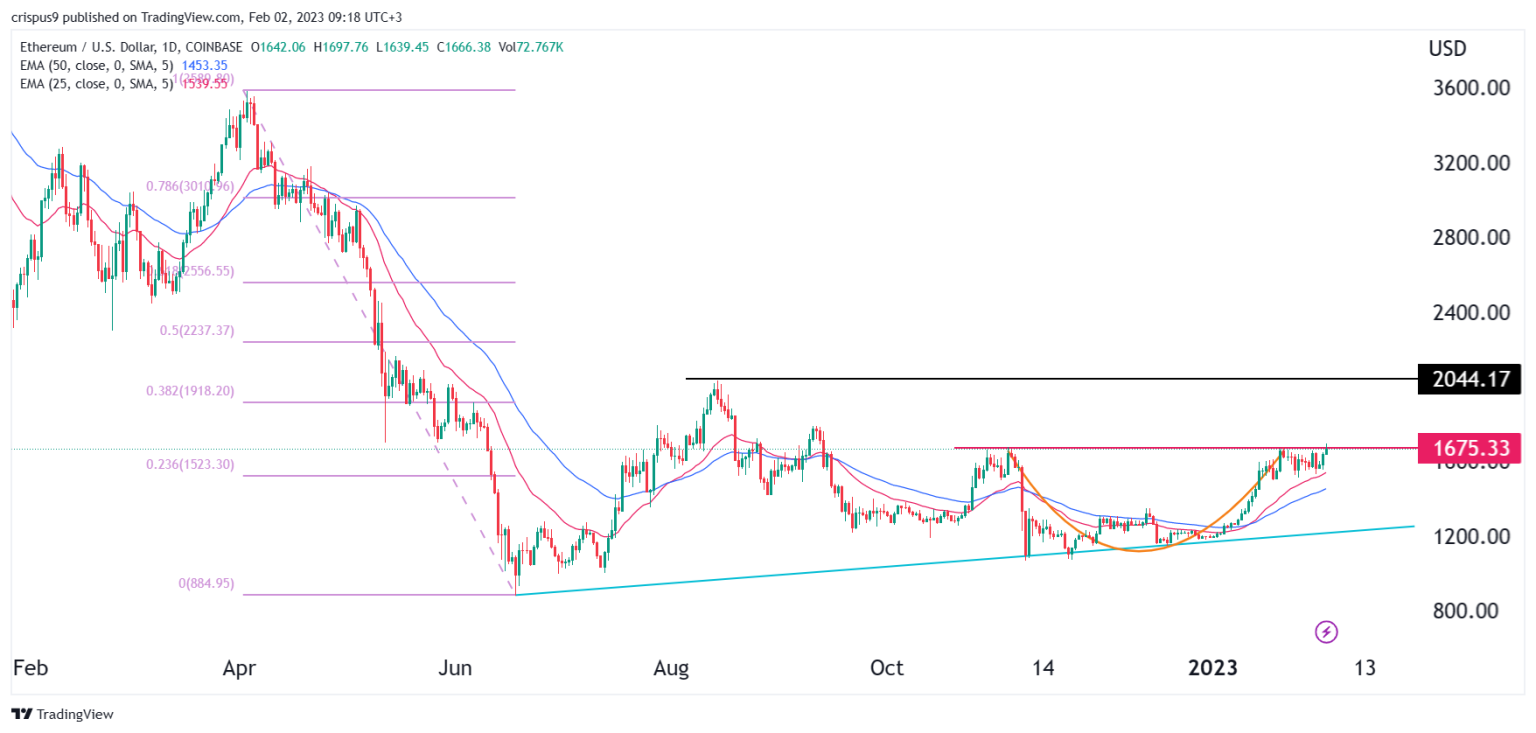Click the black 2044.17 price label
This screenshot has height=733, width=1536.
click(x=1470, y=379)
